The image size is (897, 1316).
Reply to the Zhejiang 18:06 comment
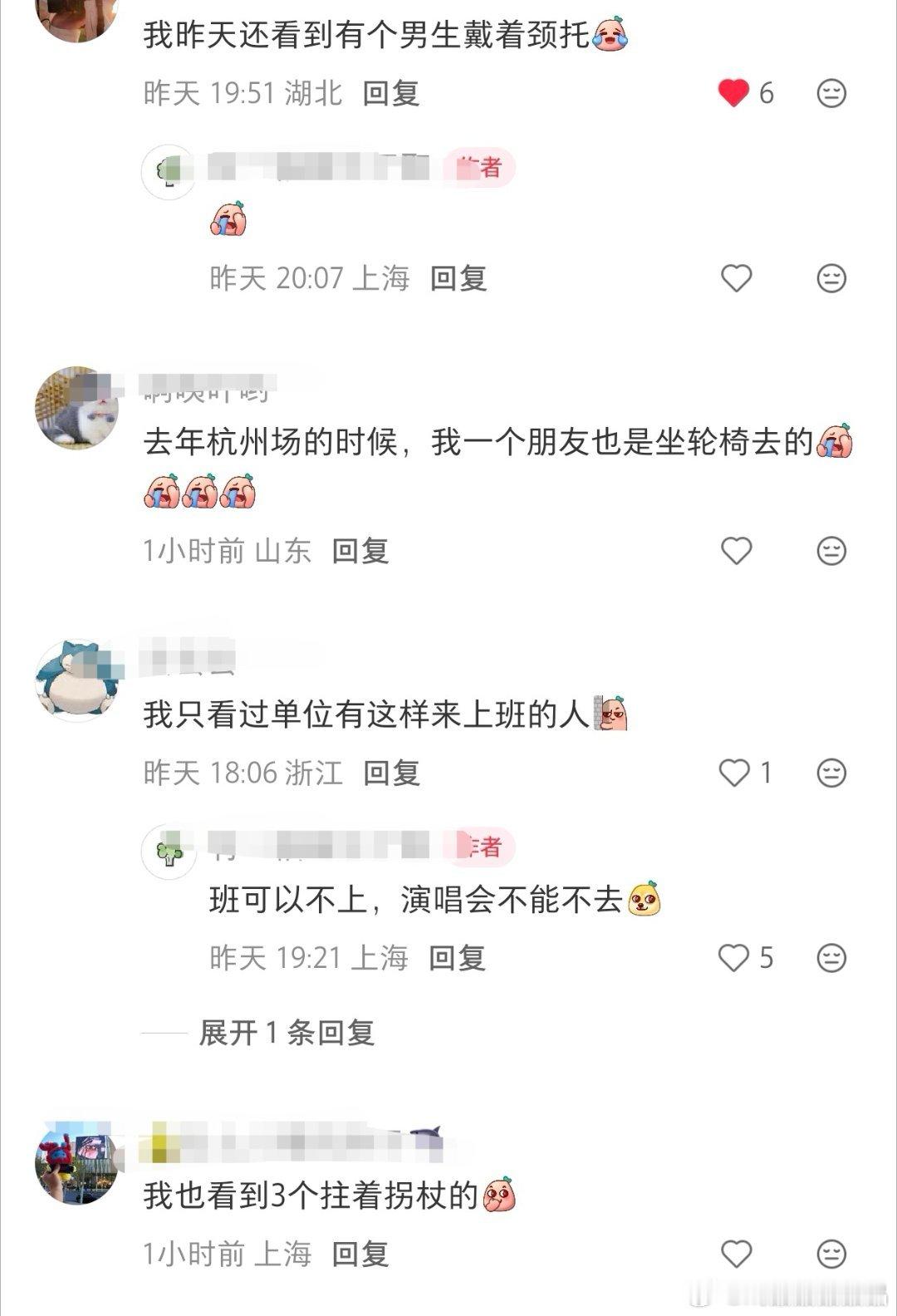(391, 773)
